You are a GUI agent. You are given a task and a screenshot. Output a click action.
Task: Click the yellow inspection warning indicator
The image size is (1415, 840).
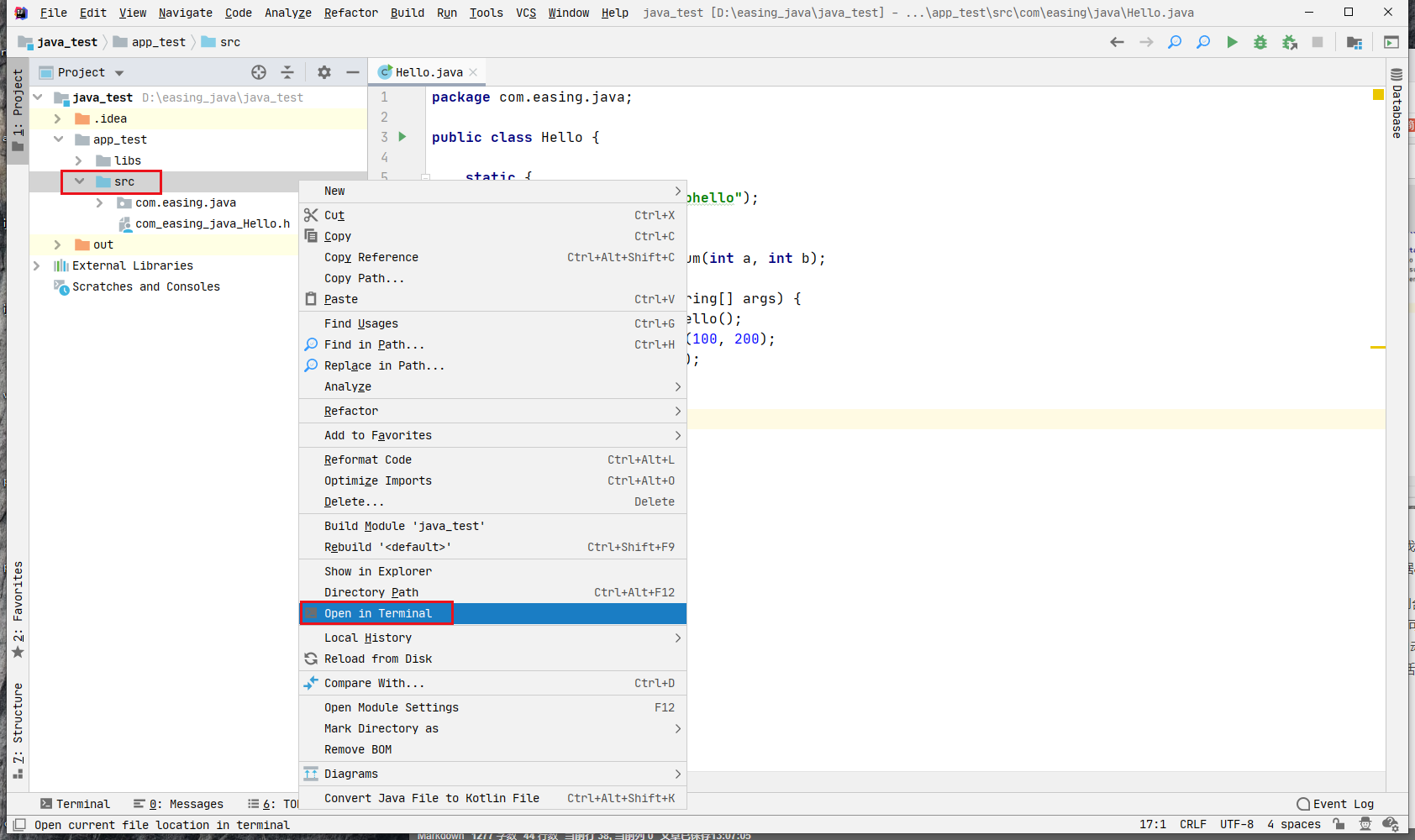click(1378, 95)
